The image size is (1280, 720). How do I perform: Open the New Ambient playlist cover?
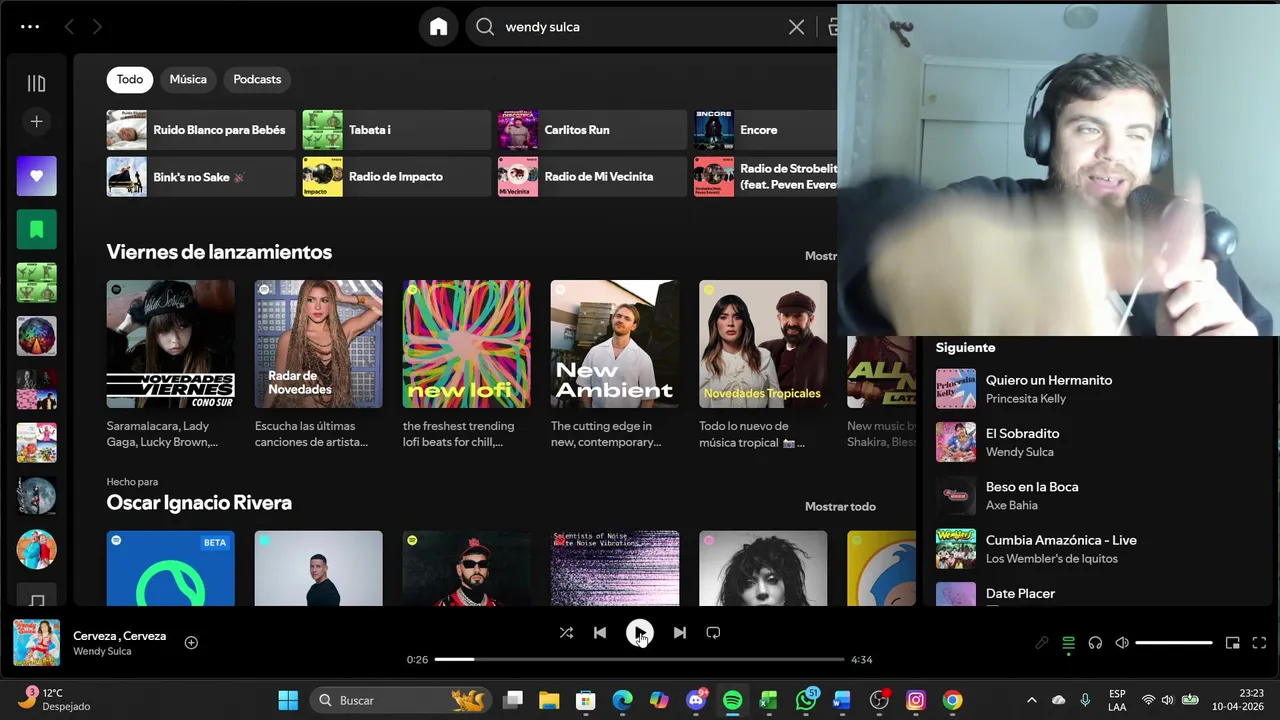coord(615,344)
